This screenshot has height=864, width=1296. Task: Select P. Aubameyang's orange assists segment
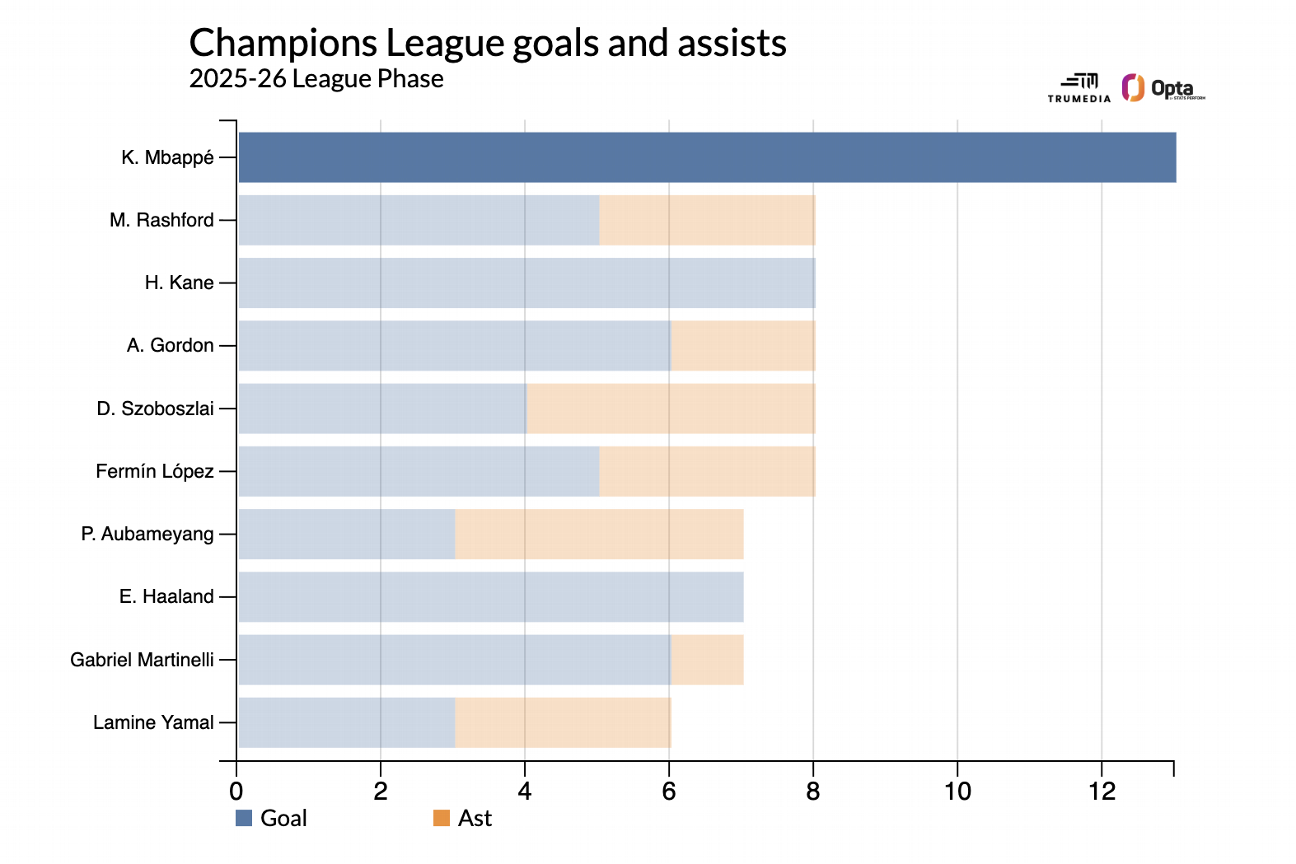(x=599, y=534)
